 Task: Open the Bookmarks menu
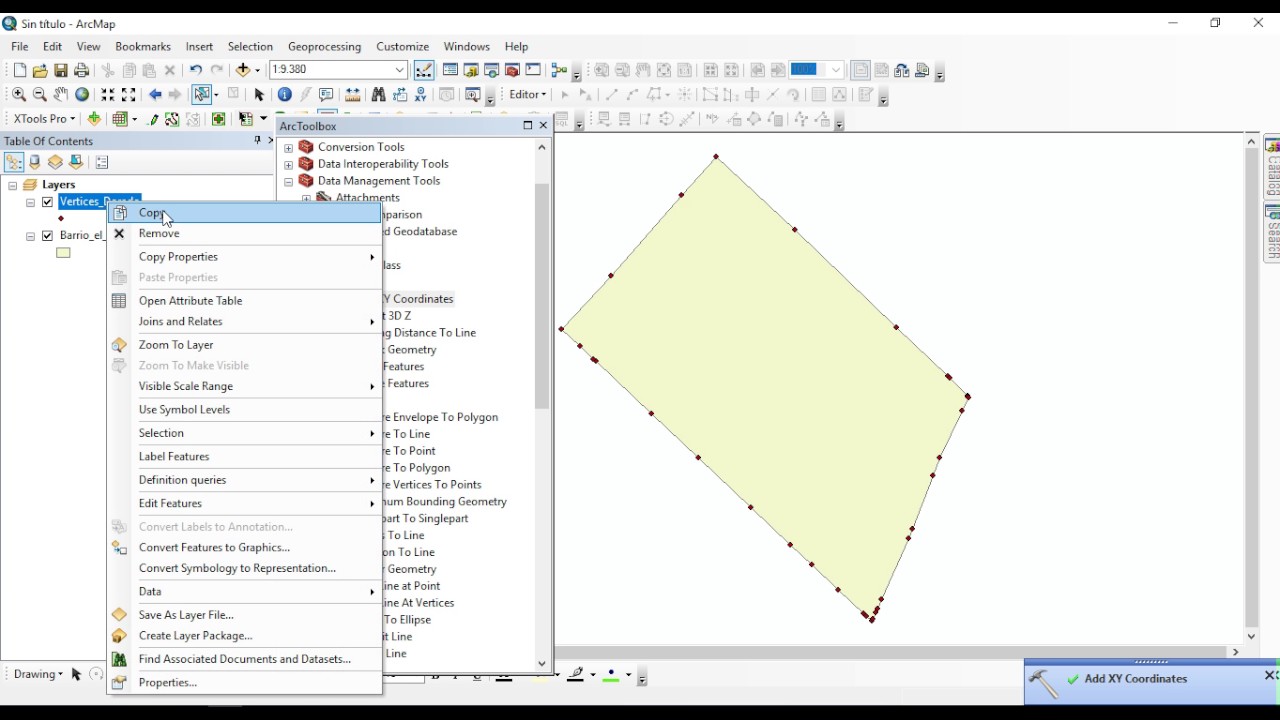coord(143,47)
